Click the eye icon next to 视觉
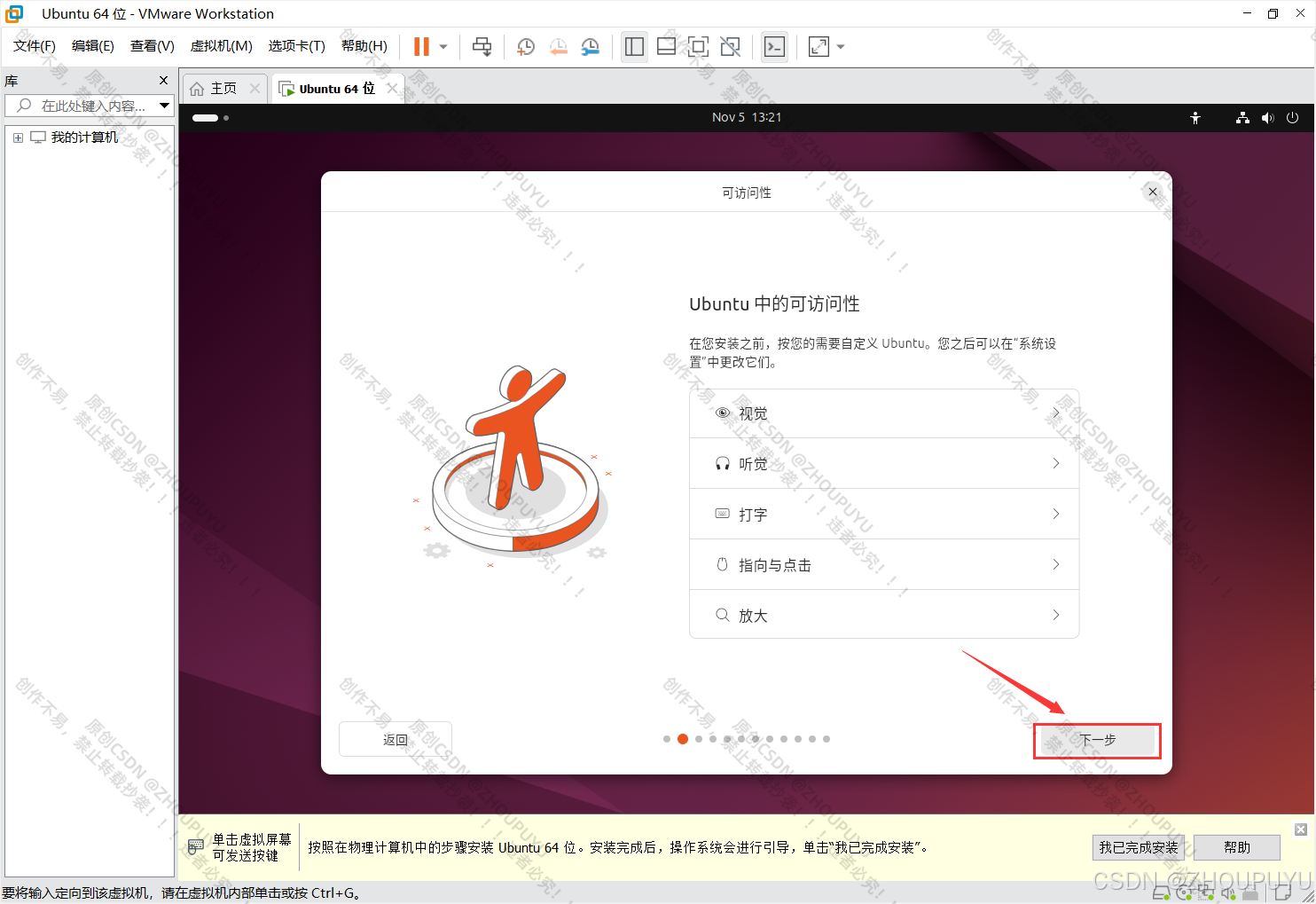 [x=723, y=413]
